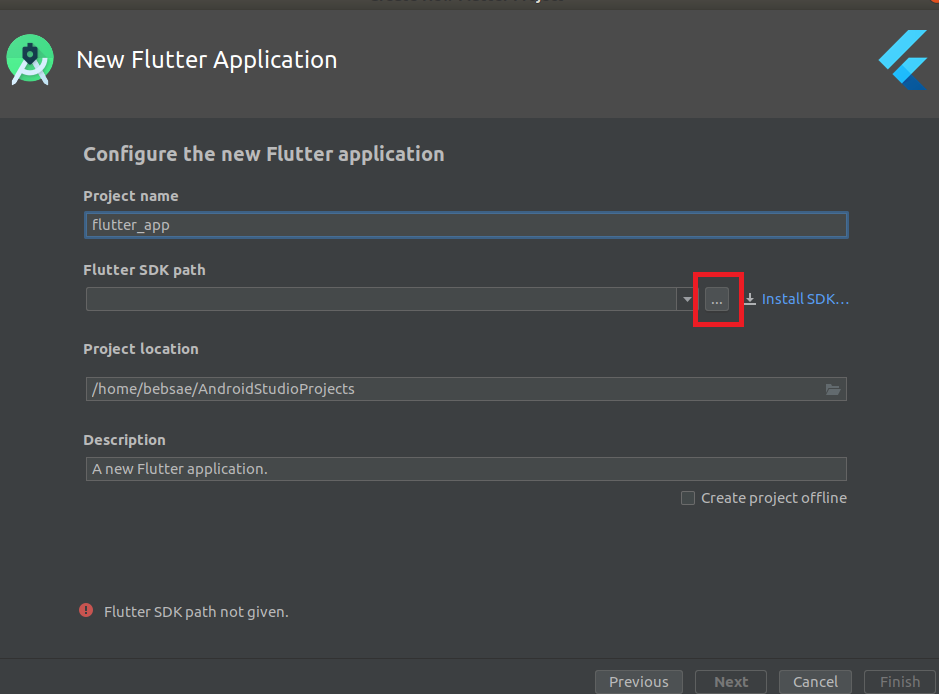Image resolution: width=939 pixels, height=694 pixels.
Task: Click the Flutter logo icon
Action: pos(903,60)
